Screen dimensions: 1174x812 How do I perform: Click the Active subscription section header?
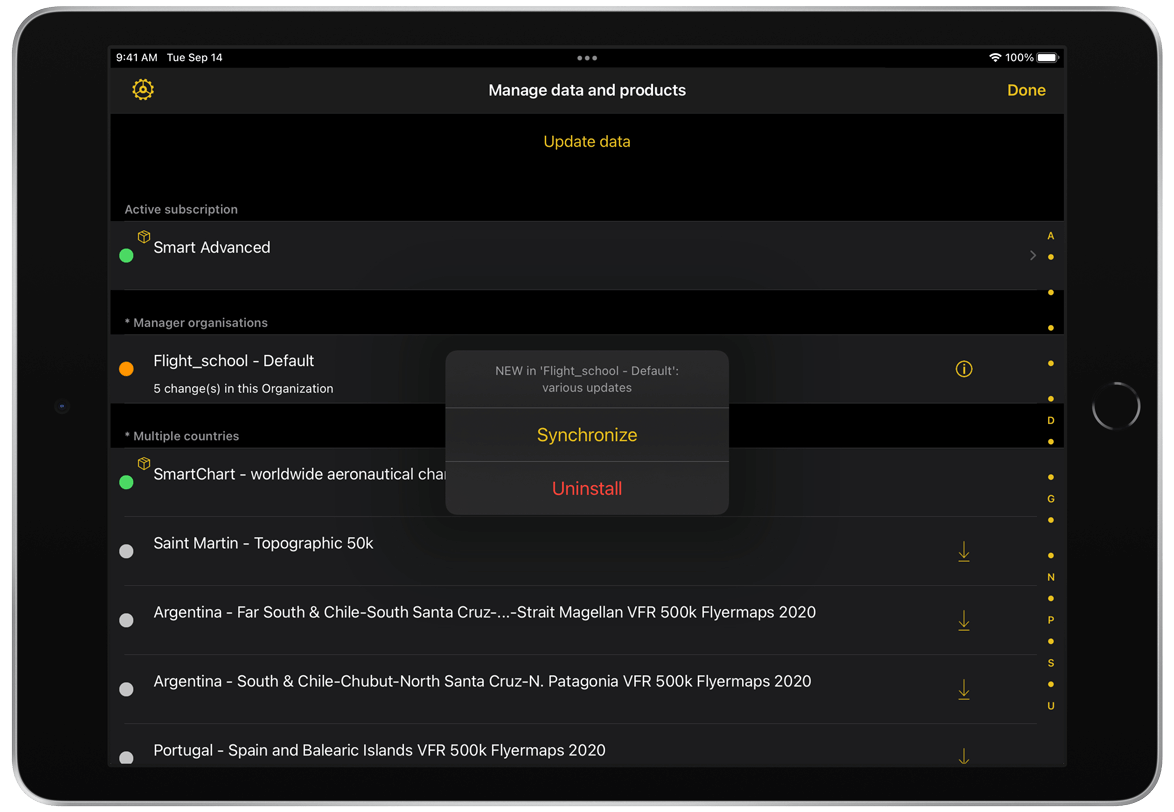[x=181, y=210]
